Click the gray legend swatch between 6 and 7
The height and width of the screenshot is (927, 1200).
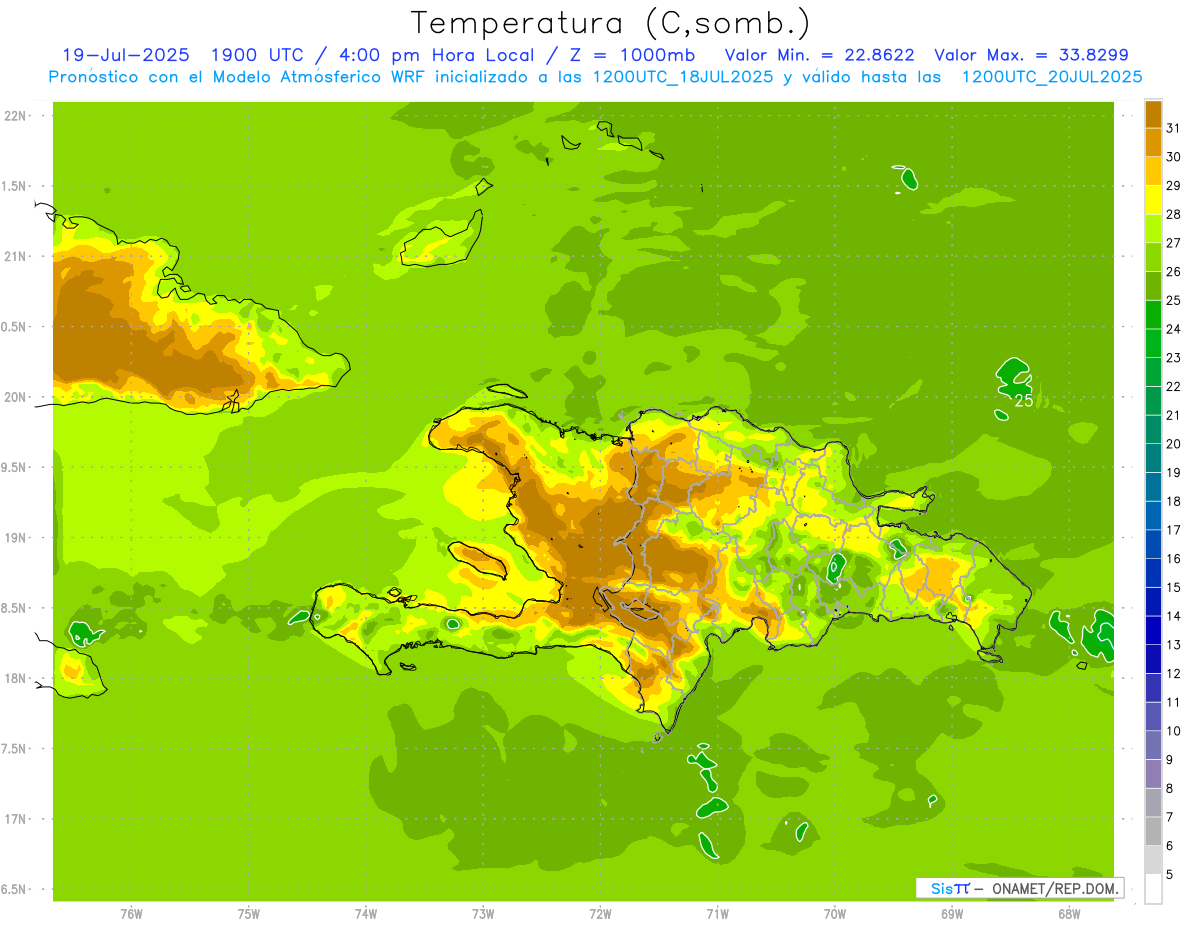click(1153, 832)
